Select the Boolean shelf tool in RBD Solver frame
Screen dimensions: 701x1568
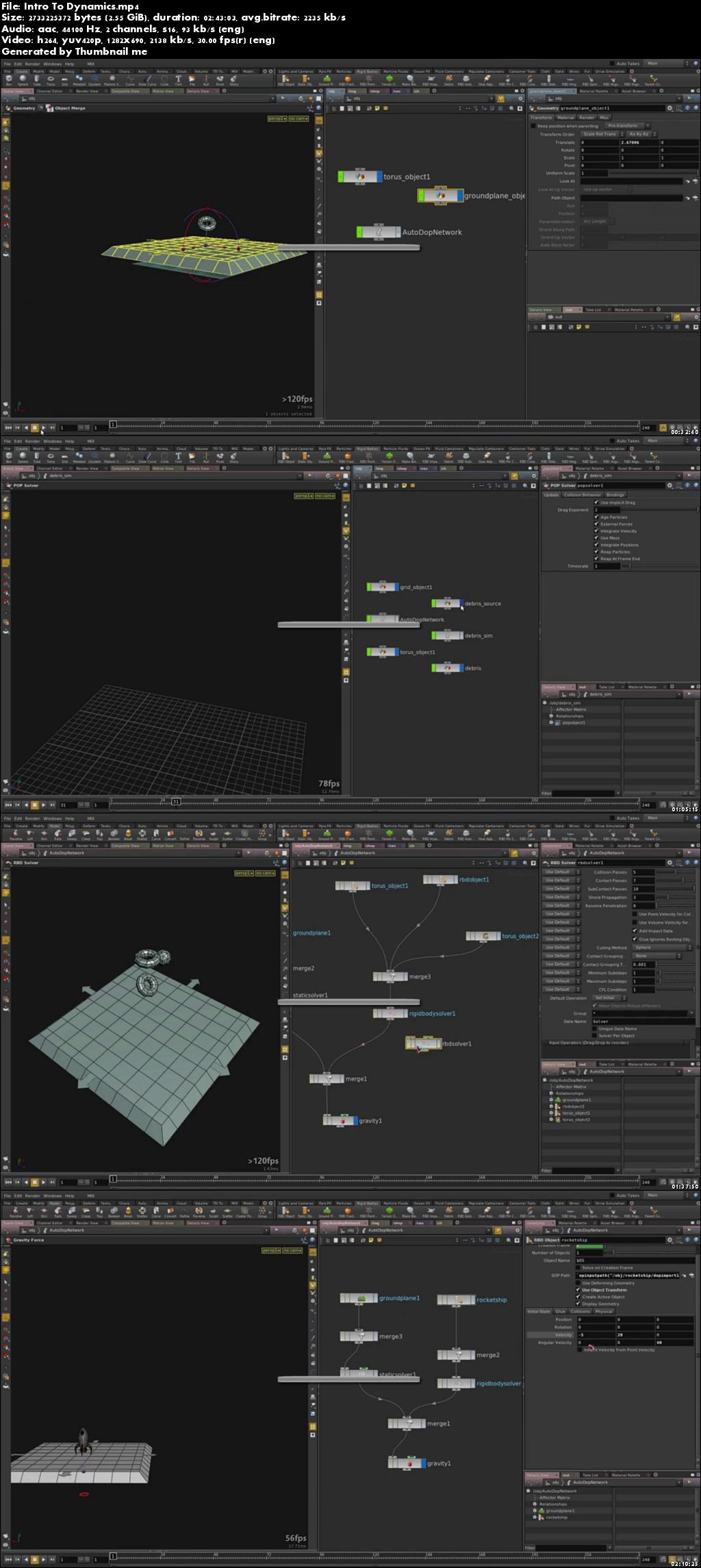(114, 835)
